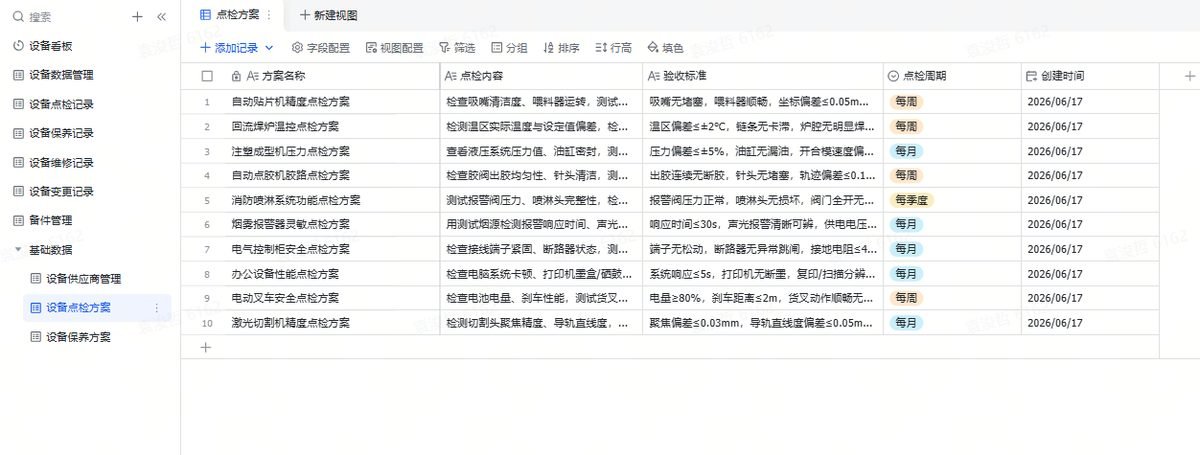Create a 新建视图 new view
Viewport: 1200px width, 455px height.
coord(328,15)
